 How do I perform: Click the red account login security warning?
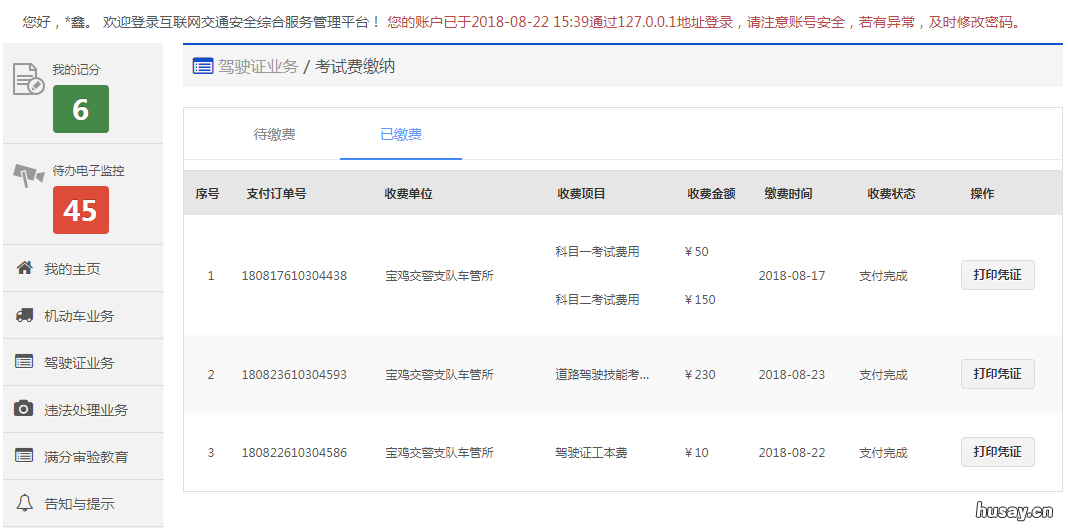click(704, 22)
